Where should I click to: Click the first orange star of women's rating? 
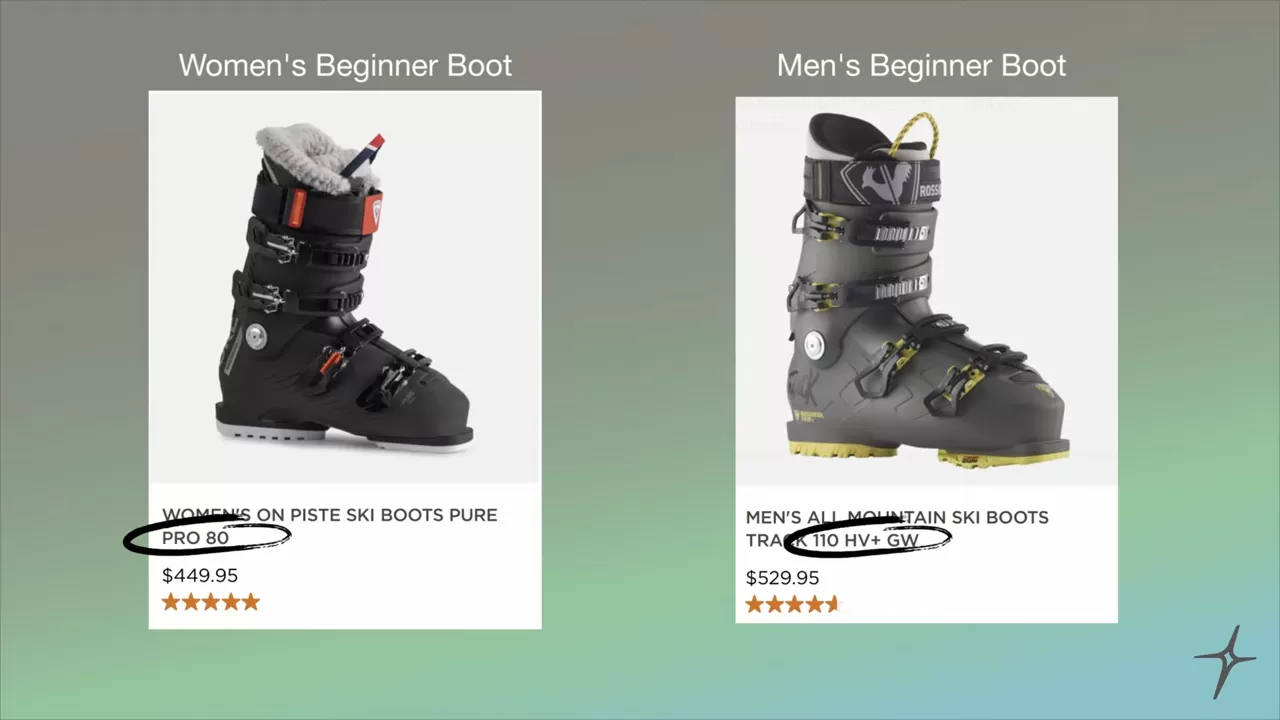171,602
